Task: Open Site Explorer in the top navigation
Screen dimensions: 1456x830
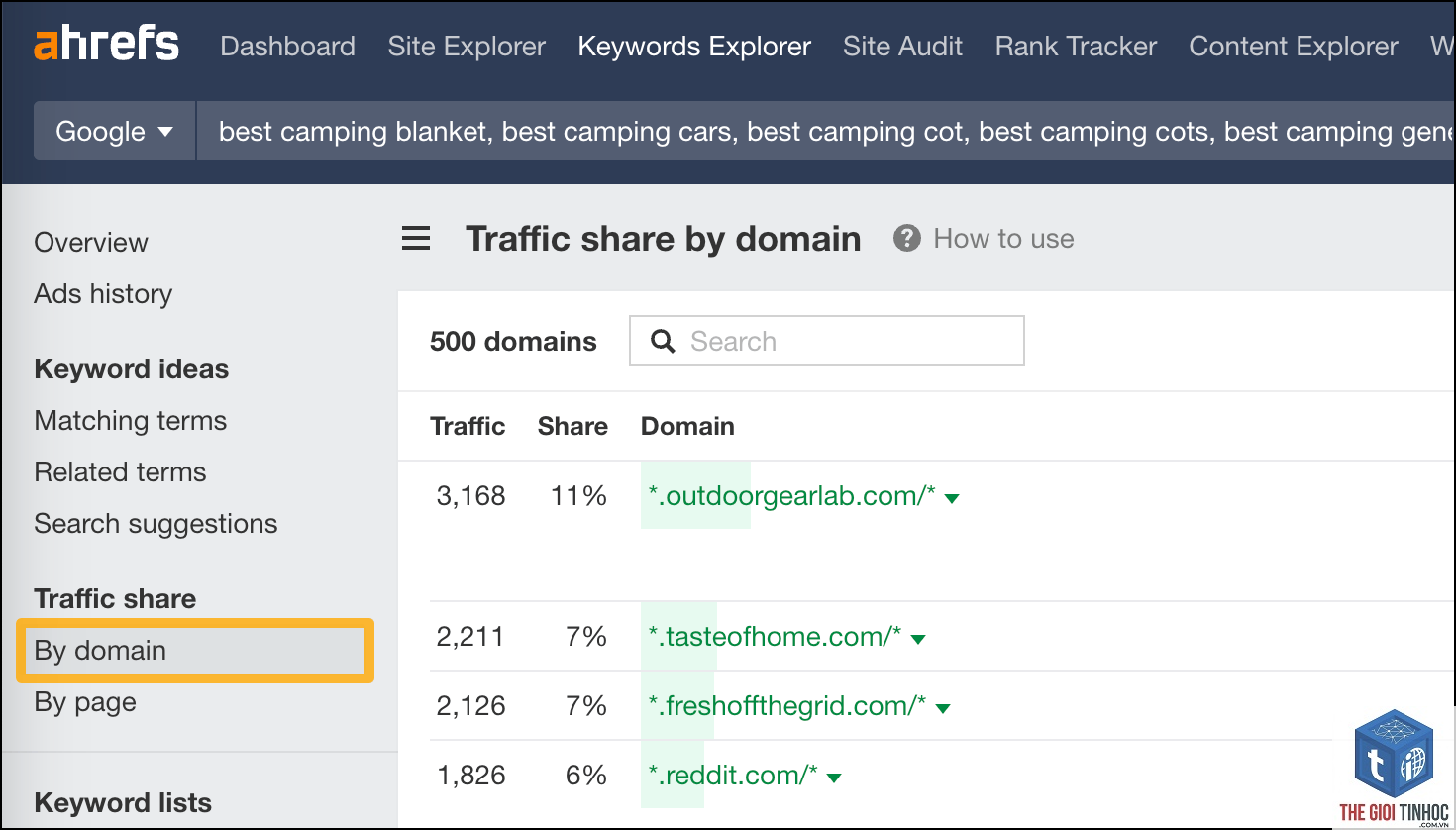Action: click(x=467, y=47)
